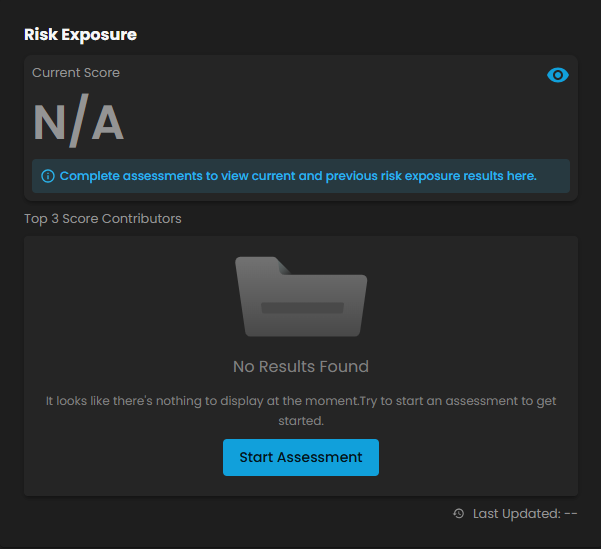
Task: Select the Top 3 Score Contributors label
Action: point(103,219)
